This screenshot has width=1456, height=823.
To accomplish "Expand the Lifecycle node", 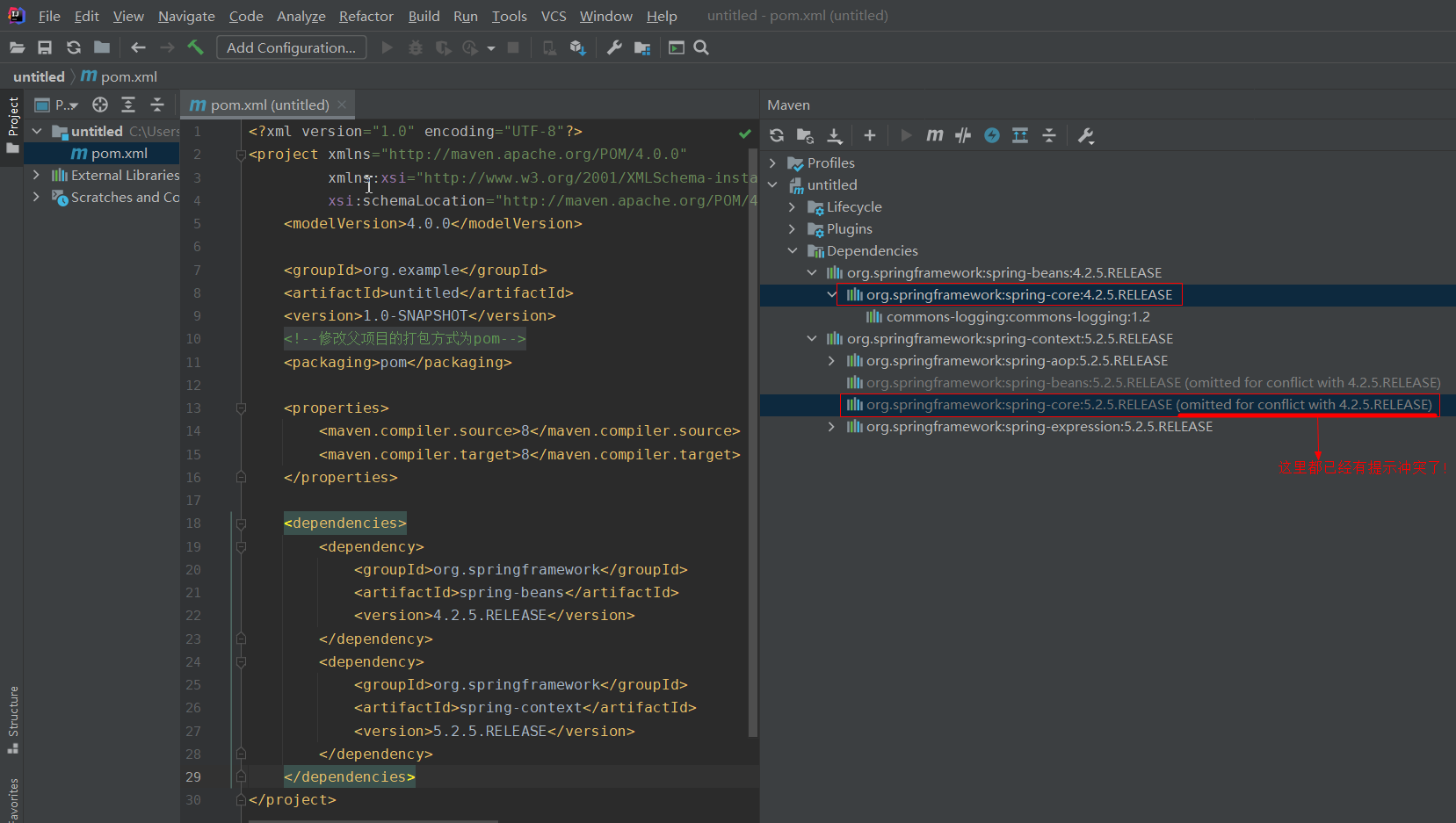I will [792, 207].
